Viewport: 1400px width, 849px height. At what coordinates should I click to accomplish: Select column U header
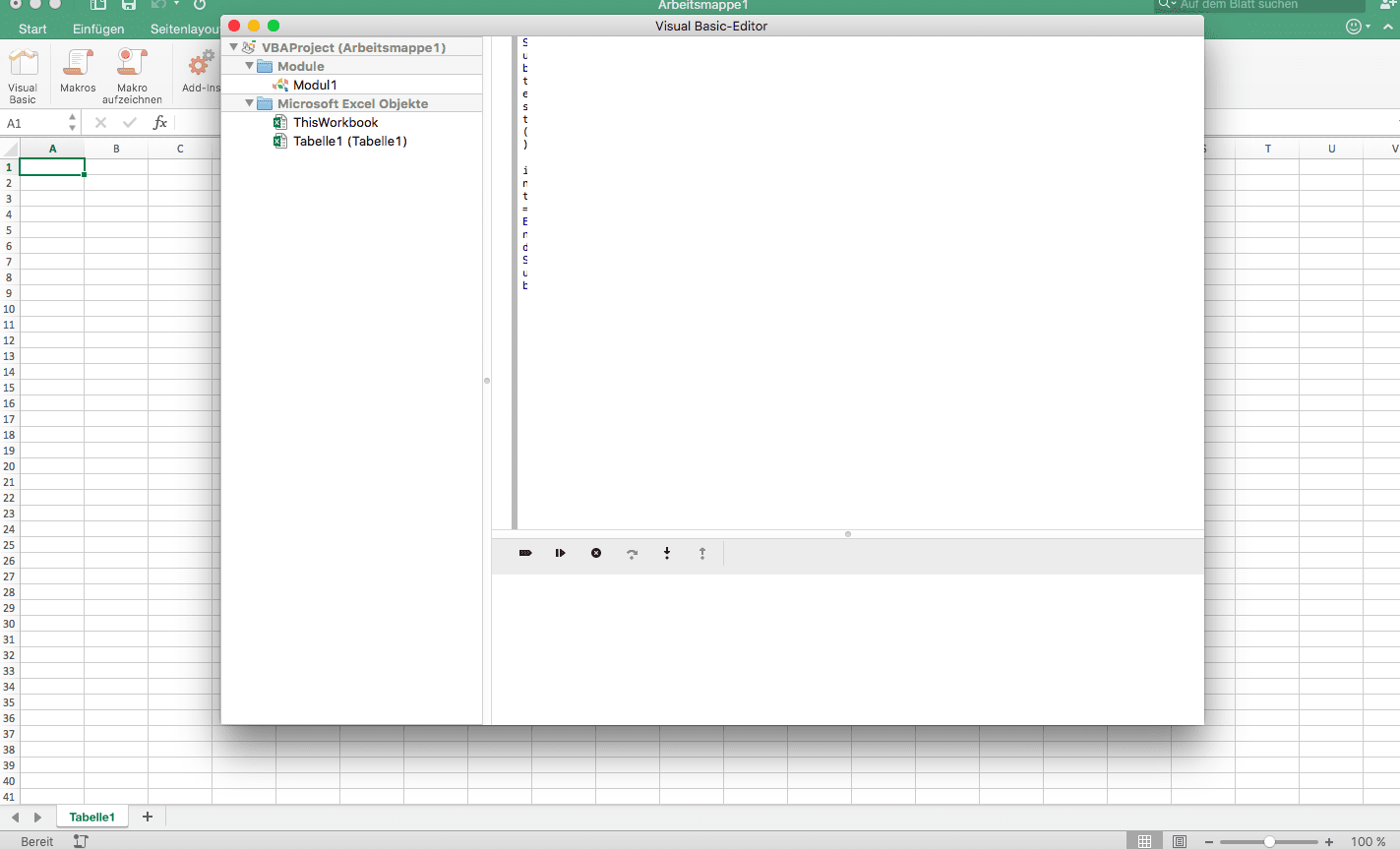click(x=1331, y=149)
